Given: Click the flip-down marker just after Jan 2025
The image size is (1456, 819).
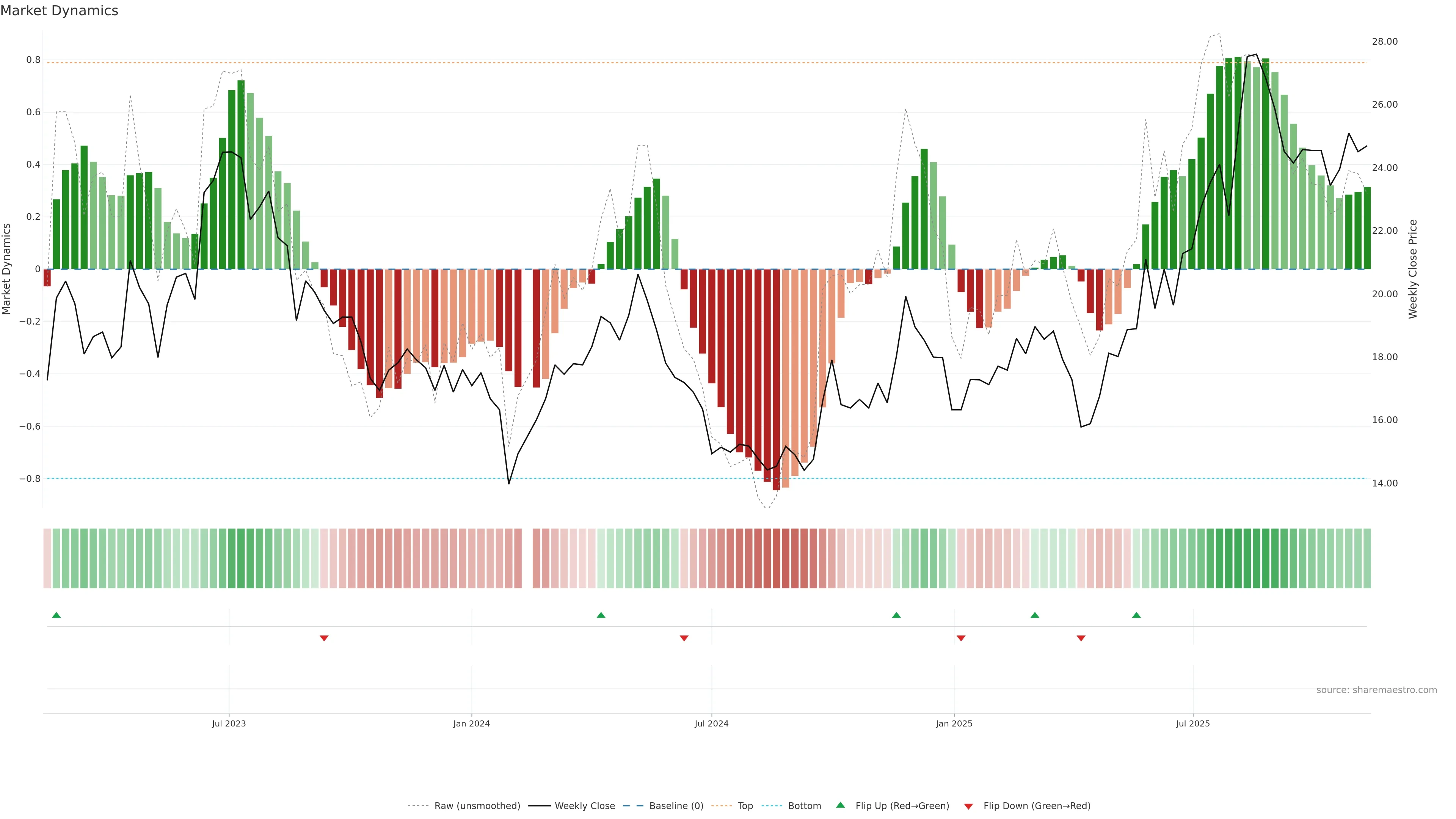Looking at the screenshot, I should click(961, 638).
